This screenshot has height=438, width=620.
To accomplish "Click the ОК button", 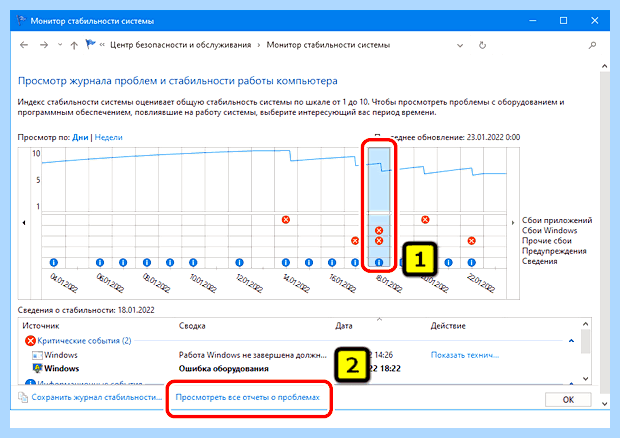I will [568, 400].
